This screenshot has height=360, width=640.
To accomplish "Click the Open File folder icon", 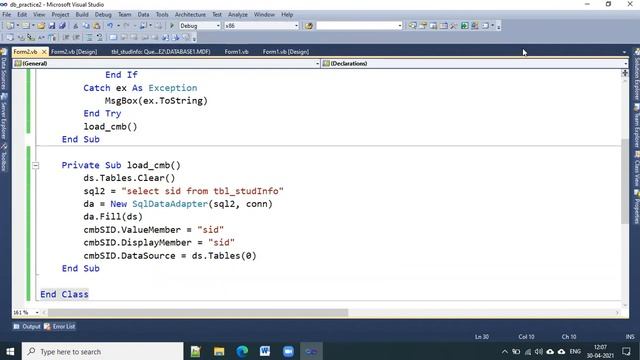I will (41, 26).
